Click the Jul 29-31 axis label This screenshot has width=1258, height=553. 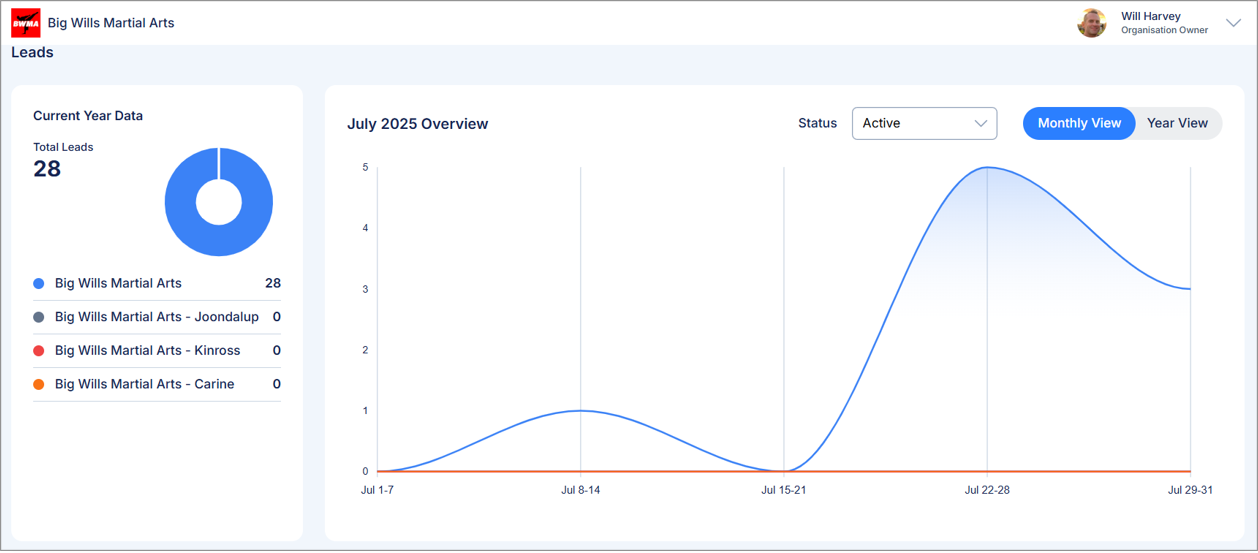click(1190, 490)
